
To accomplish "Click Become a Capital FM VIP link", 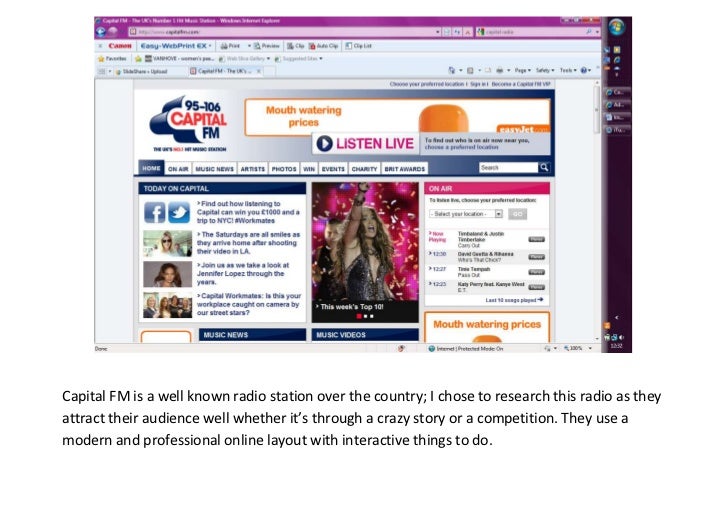I will point(520,85).
